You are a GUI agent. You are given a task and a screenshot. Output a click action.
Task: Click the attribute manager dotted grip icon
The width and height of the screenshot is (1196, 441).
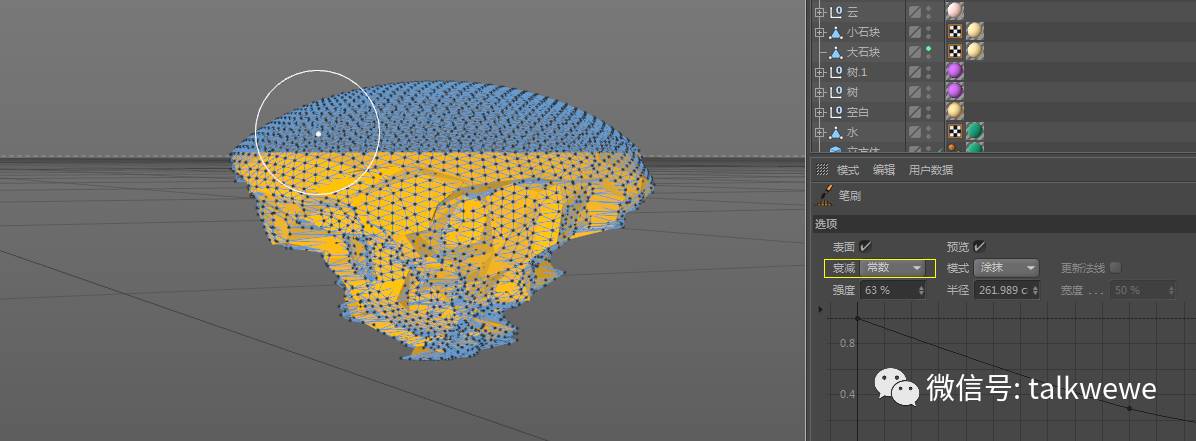(x=822, y=170)
